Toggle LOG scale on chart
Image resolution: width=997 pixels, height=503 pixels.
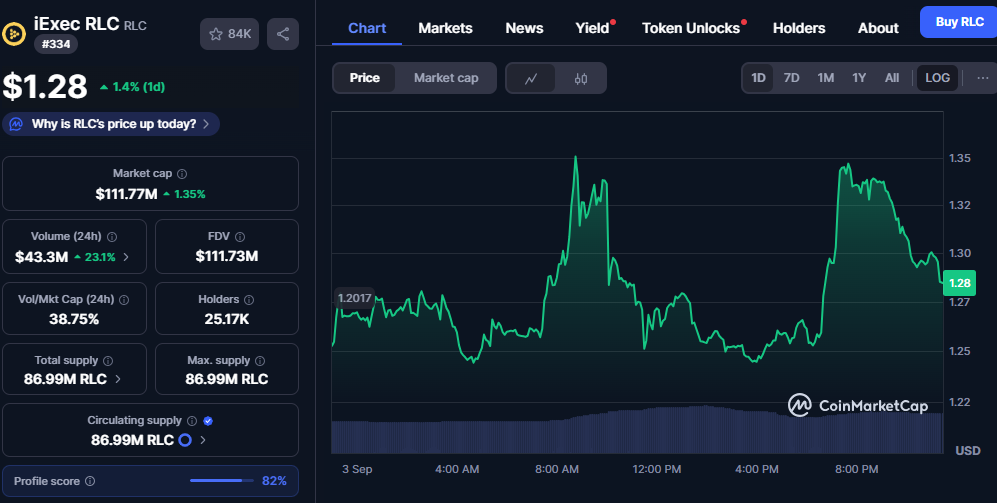click(937, 78)
